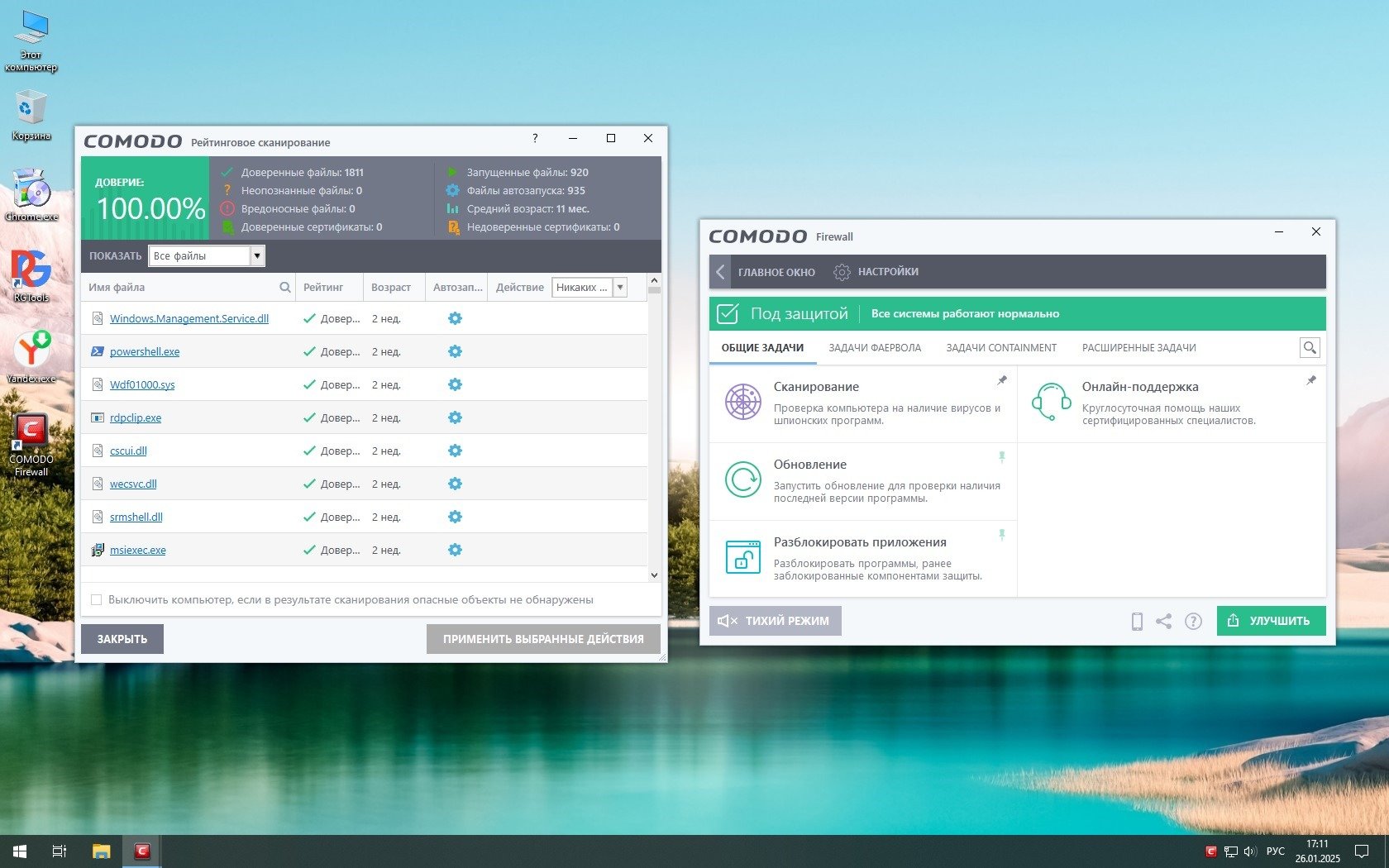Viewport: 1389px width, 868px height.
Task: Open Task View in taskbar
Action: [x=60, y=851]
